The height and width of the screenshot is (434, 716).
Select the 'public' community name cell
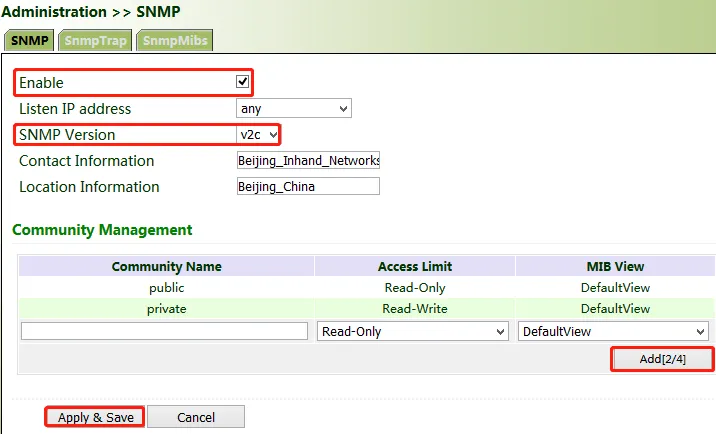pyautogui.click(x=167, y=288)
